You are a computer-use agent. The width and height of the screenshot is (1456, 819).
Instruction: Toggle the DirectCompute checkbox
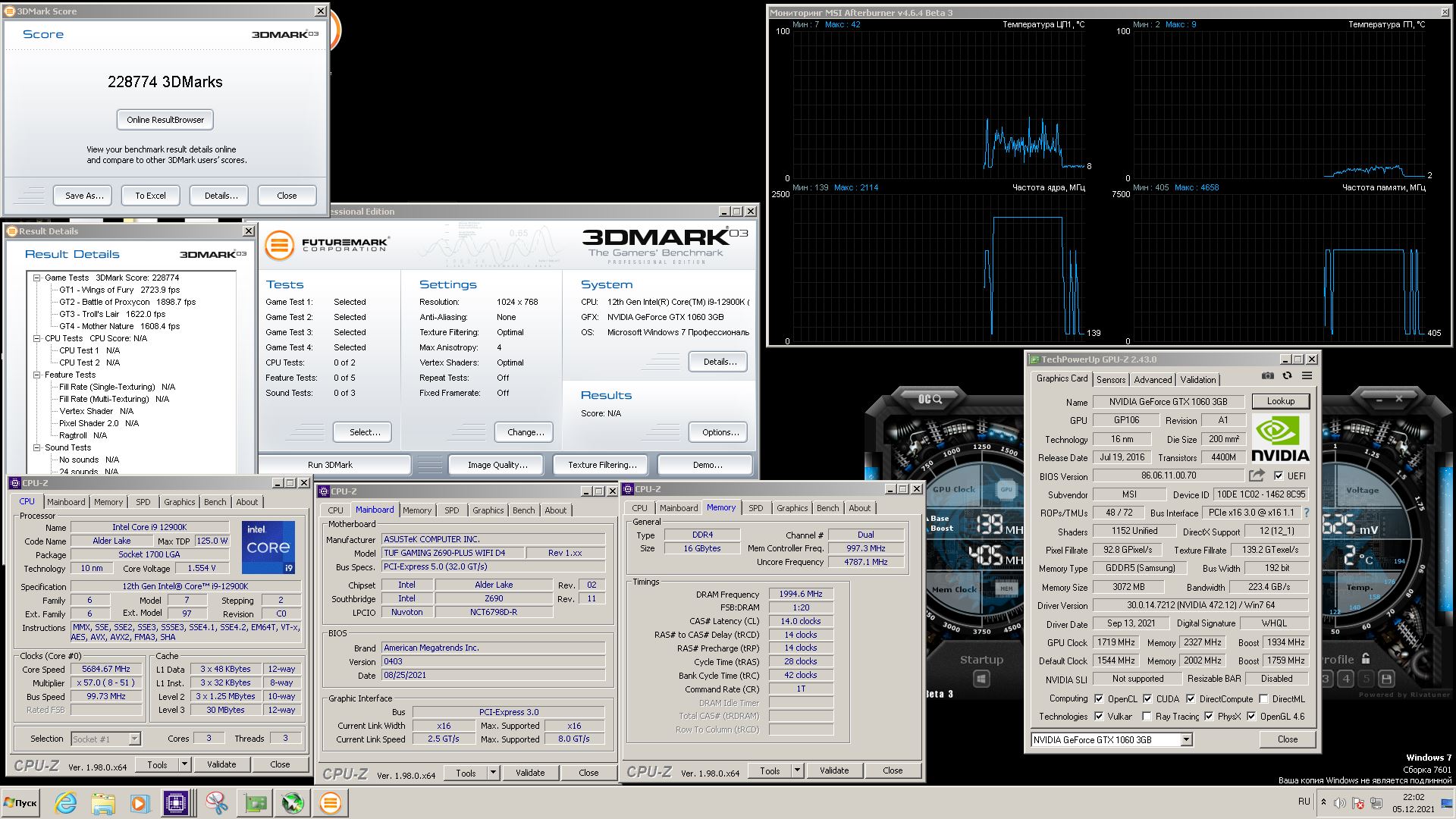(x=1191, y=698)
